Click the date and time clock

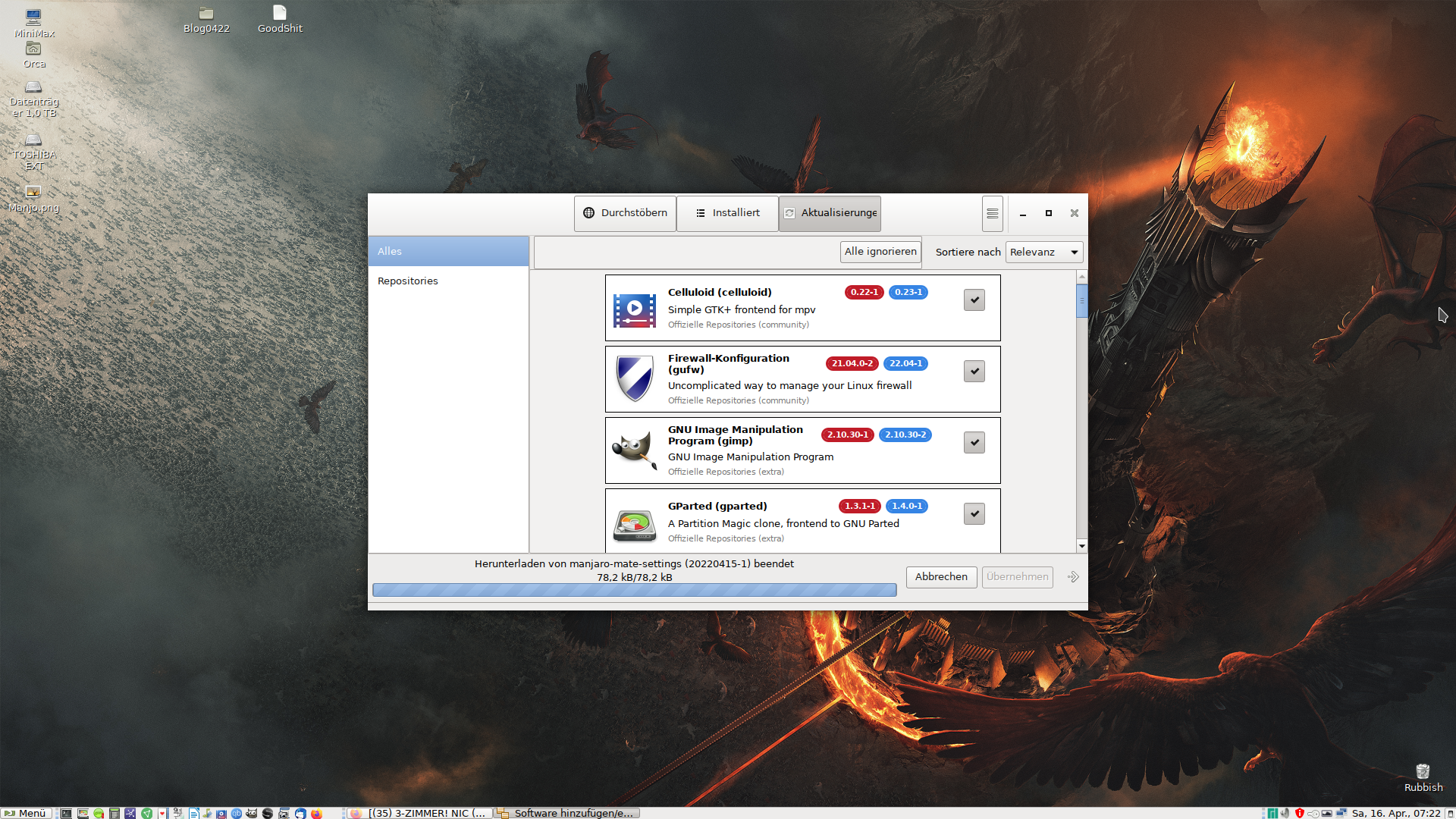tap(1396, 813)
